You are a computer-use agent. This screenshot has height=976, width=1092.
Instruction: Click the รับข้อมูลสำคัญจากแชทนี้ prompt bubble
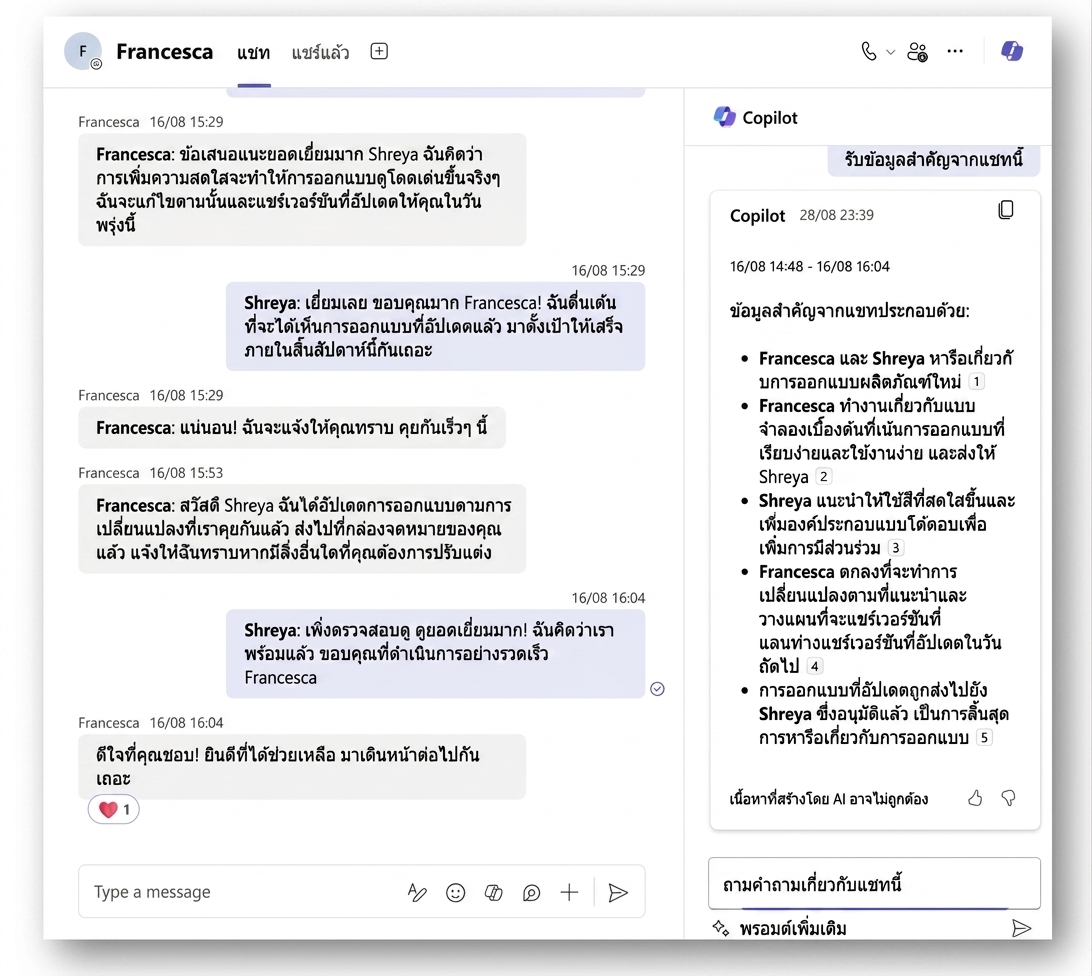[x=934, y=160]
